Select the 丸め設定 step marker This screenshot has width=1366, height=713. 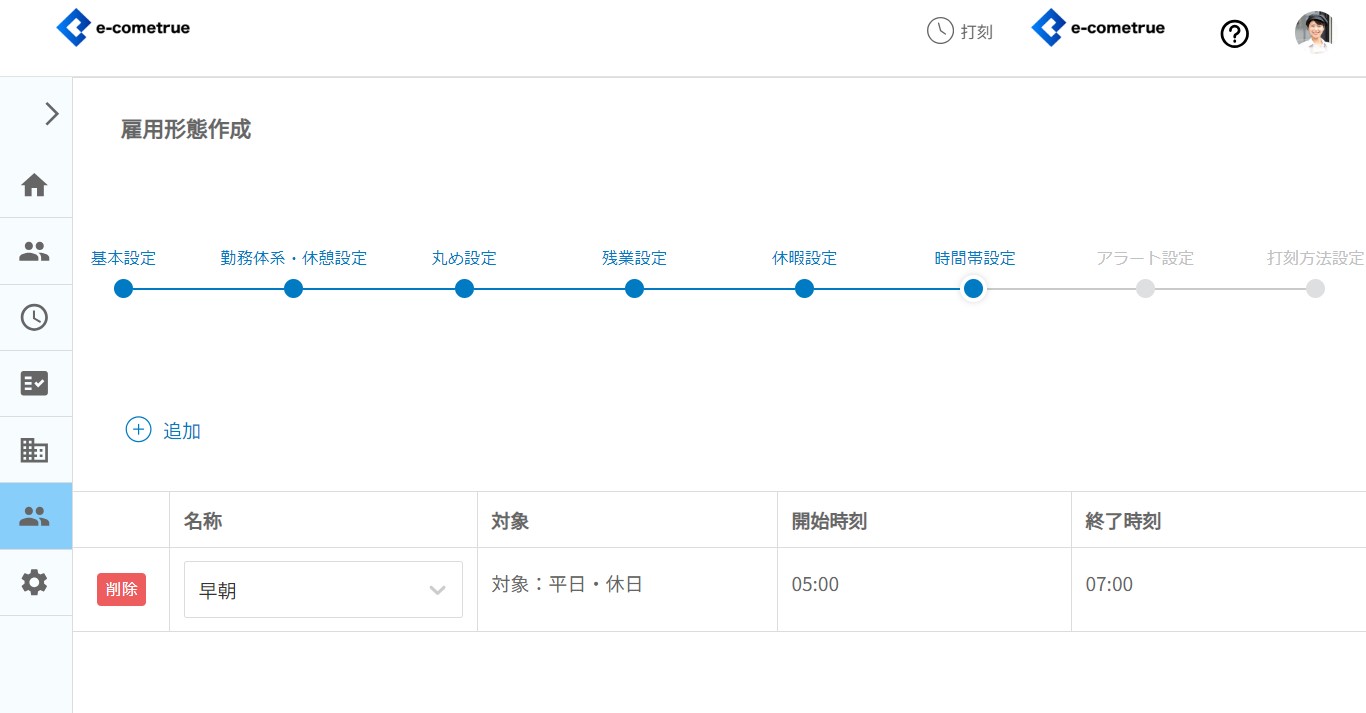pyautogui.click(x=464, y=289)
